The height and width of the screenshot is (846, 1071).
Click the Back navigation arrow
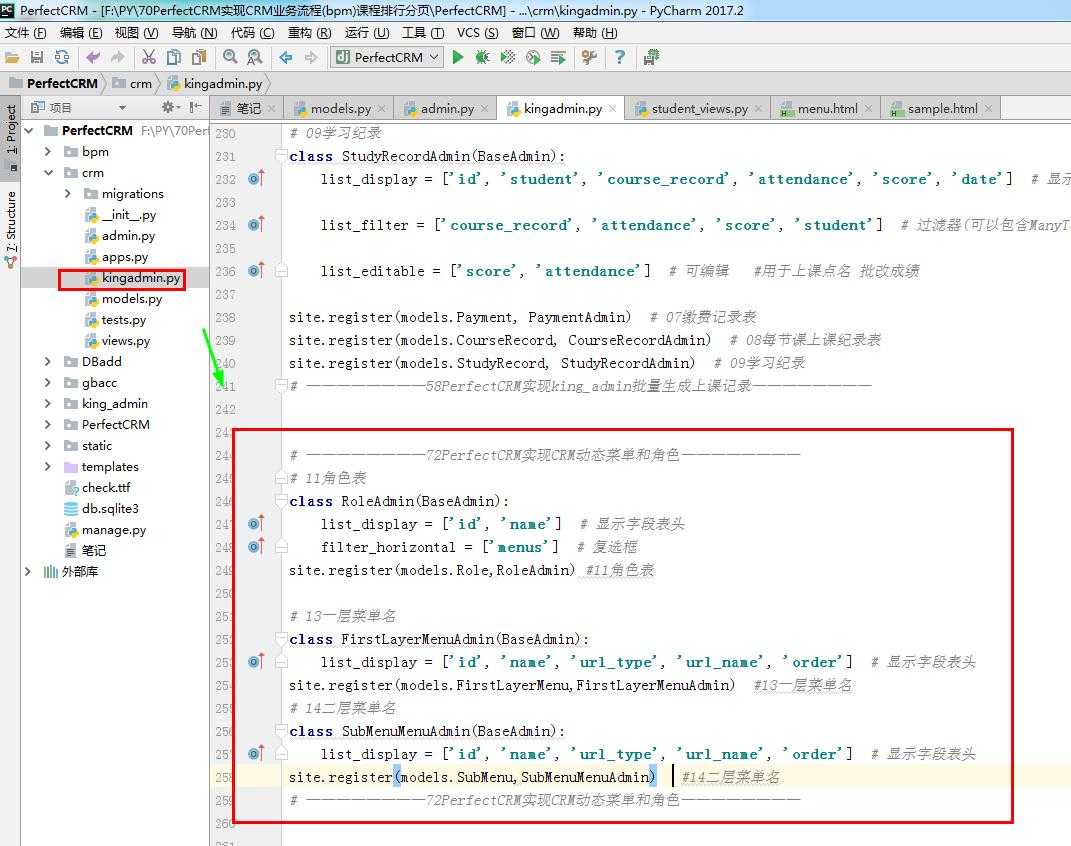(x=286, y=57)
